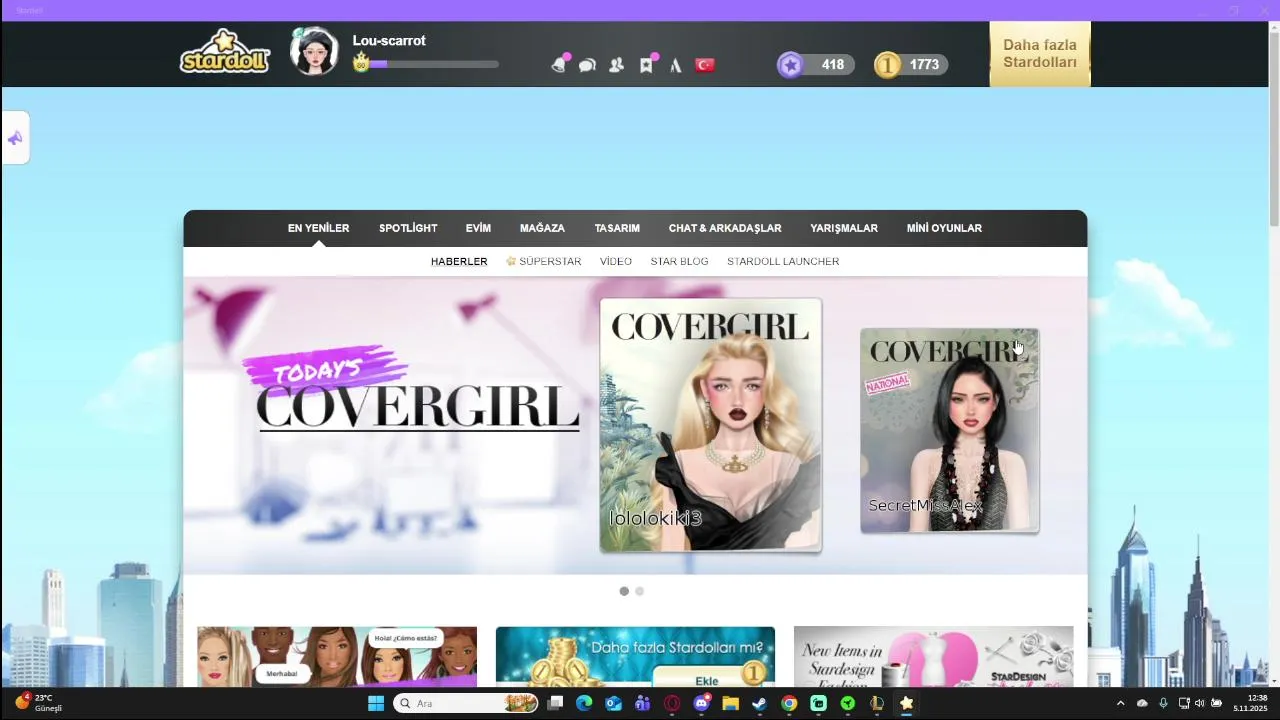Click the Lou-scarrot username
This screenshot has height=720, width=1280.
pyautogui.click(x=389, y=41)
